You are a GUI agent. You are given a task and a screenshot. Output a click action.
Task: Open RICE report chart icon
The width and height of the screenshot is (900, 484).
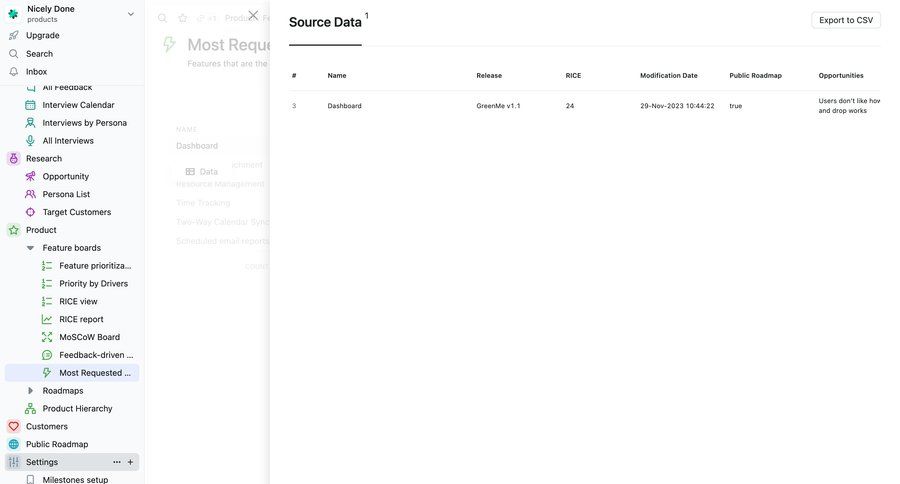point(47,320)
